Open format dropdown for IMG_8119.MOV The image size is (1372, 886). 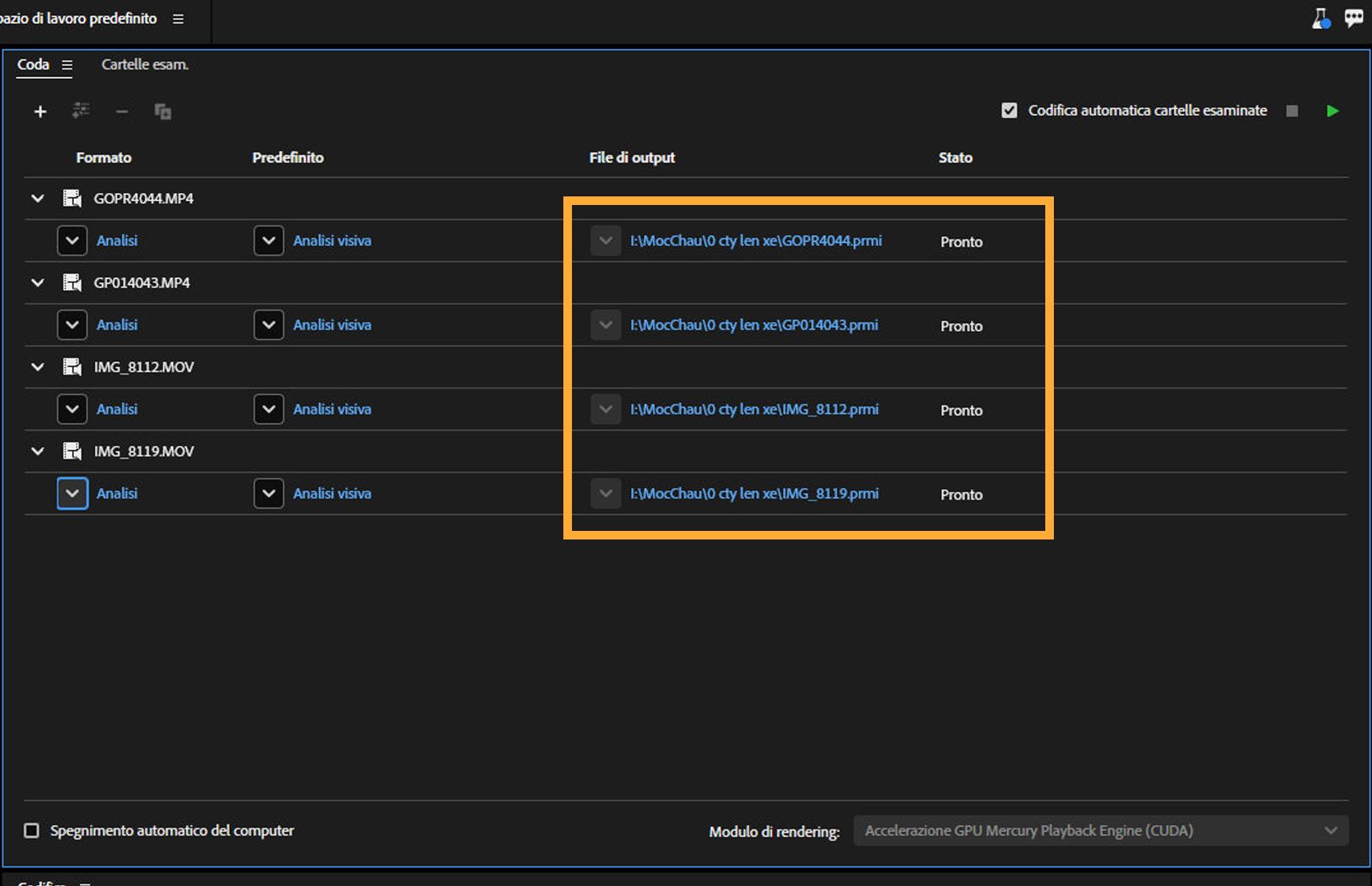point(72,493)
